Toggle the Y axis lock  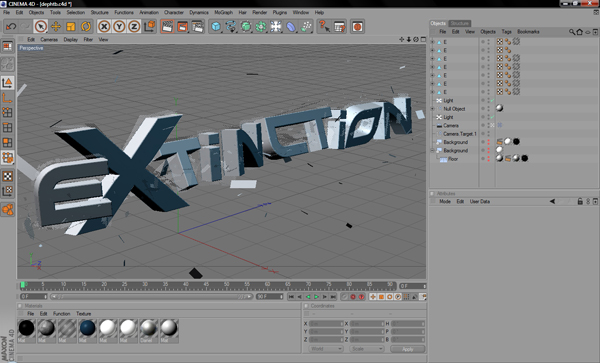pos(119,26)
